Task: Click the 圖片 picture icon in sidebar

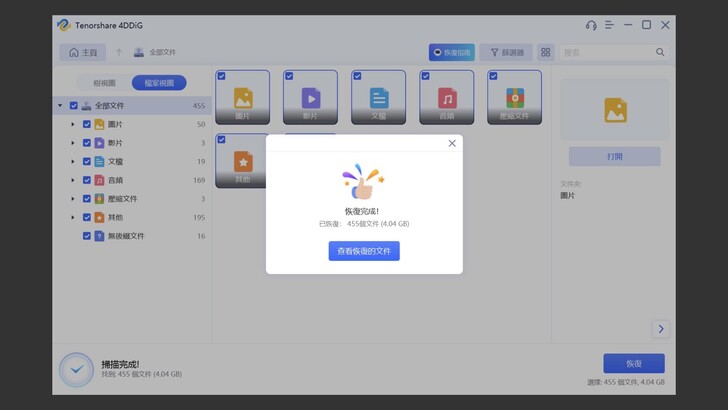Action: point(99,124)
